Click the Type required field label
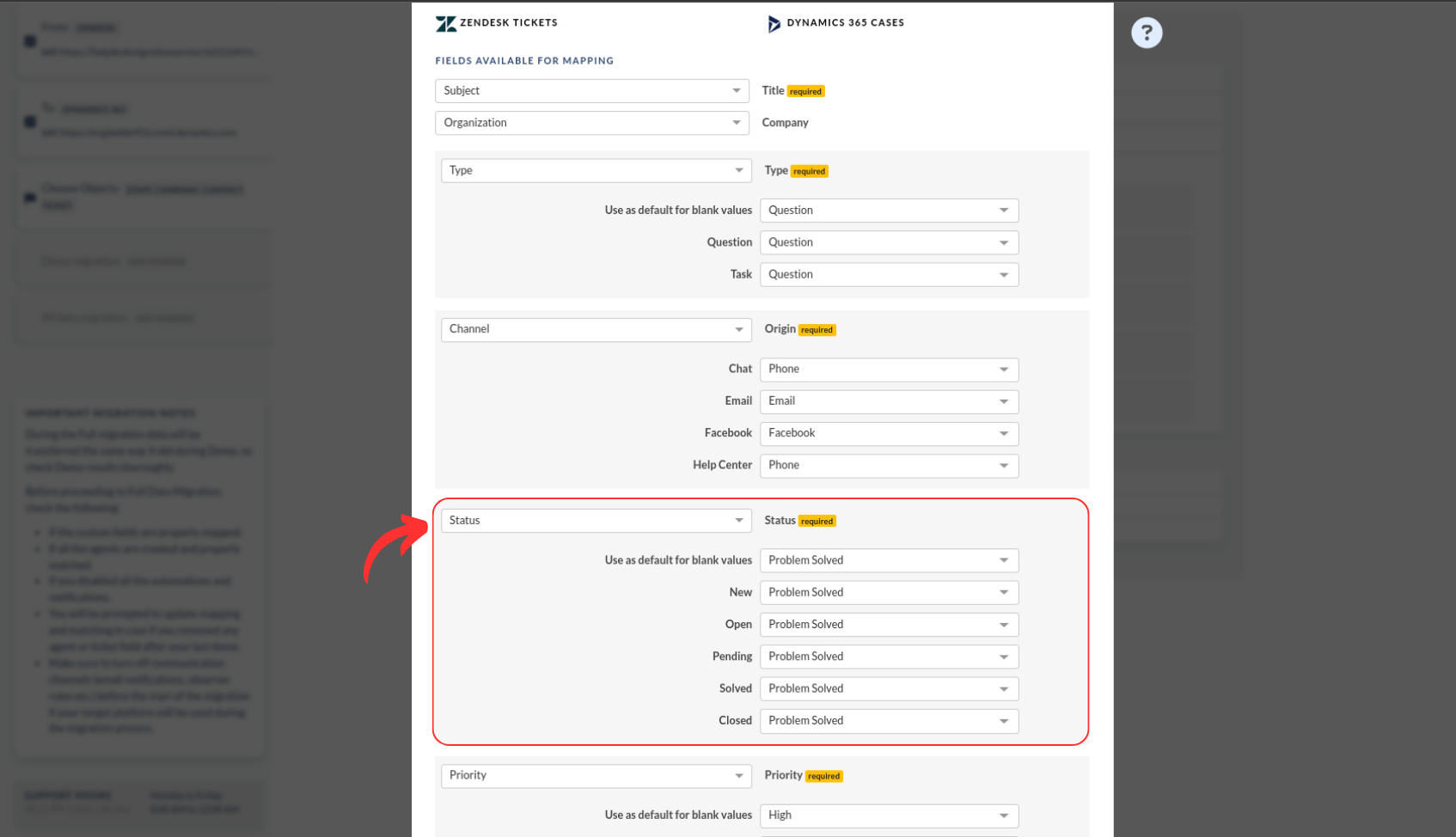The height and width of the screenshot is (837, 1456). coord(796,170)
